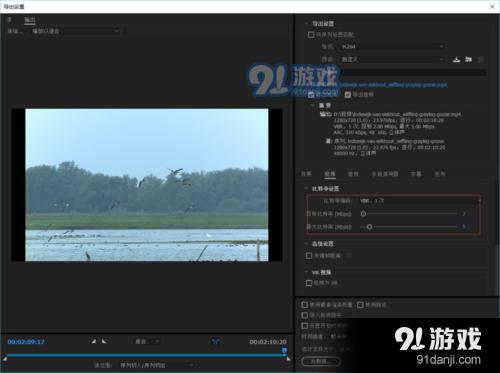Viewport: 500px width, 373px height.
Task: Toggle the Export Video checkbox
Action: [x=311, y=95]
